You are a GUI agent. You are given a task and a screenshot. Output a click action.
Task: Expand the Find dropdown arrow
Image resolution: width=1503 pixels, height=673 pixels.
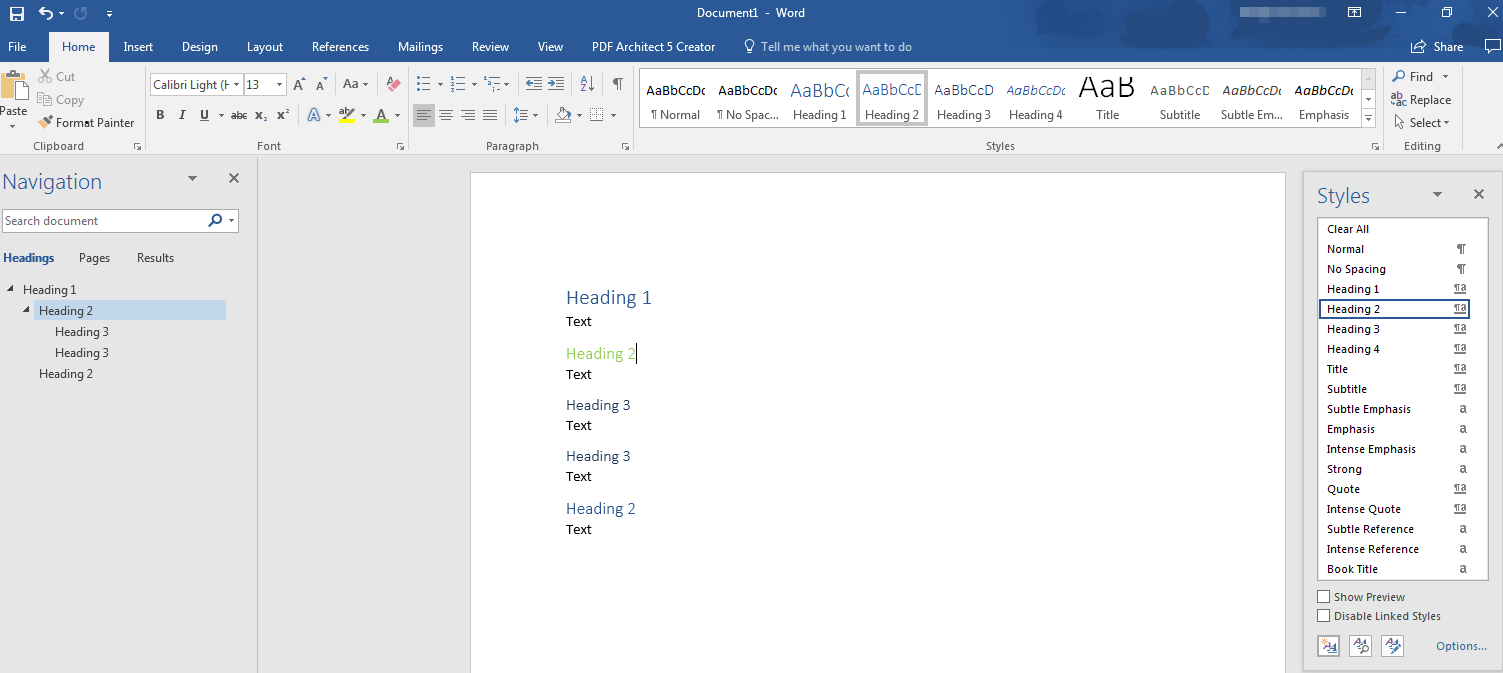point(1445,77)
